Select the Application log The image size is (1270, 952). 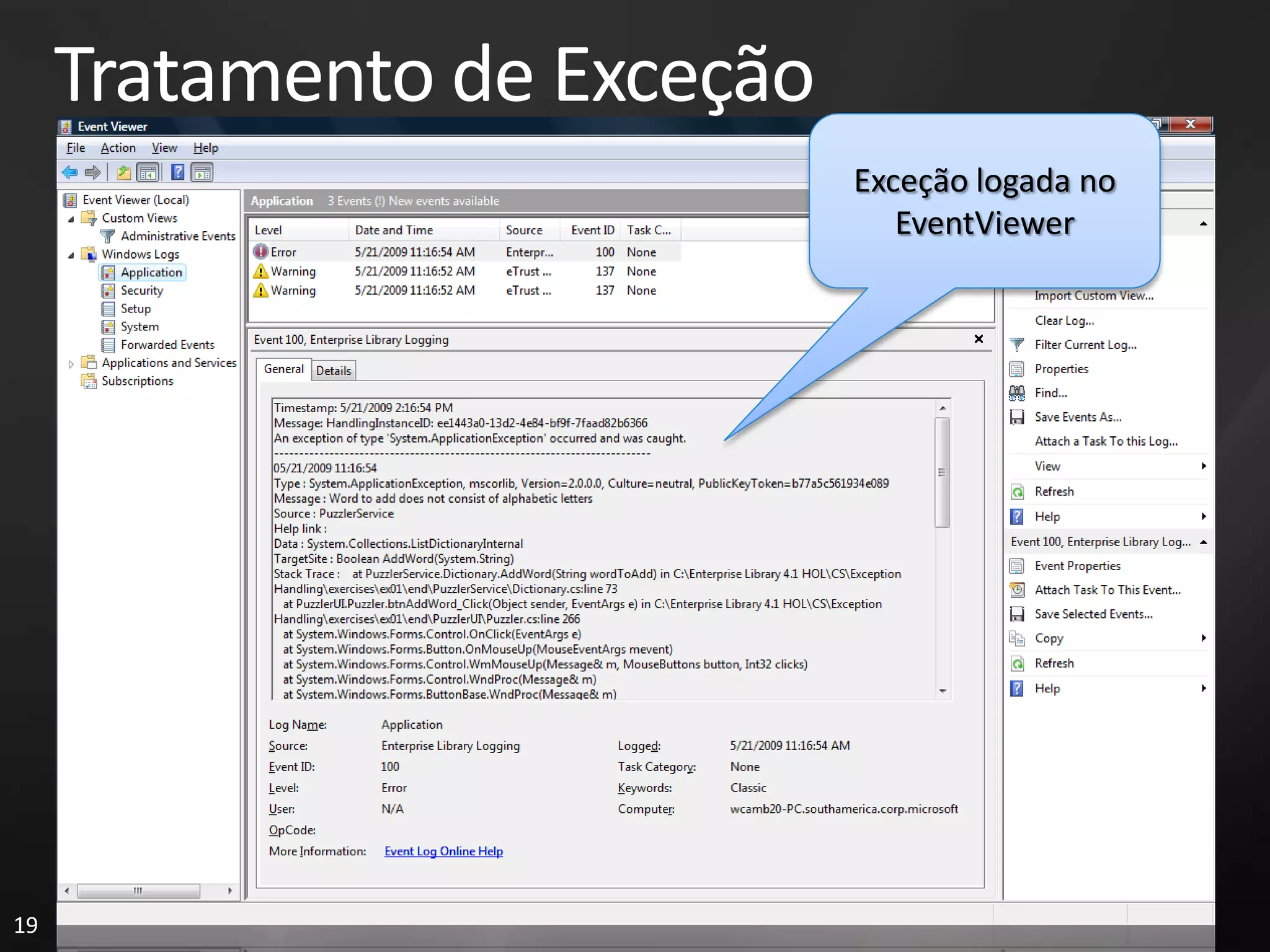[x=151, y=272]
